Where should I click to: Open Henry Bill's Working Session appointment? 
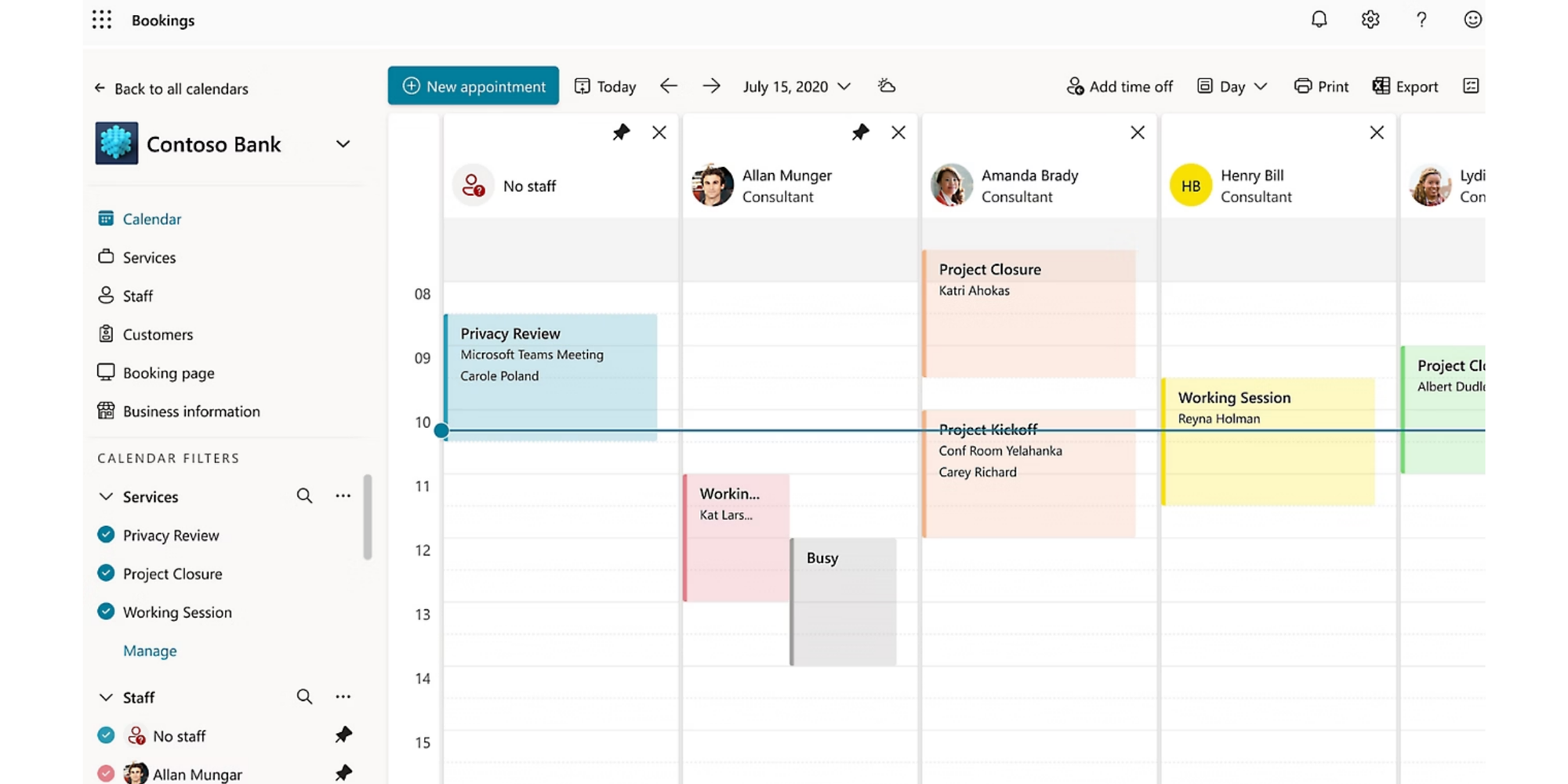[1268, 441]
